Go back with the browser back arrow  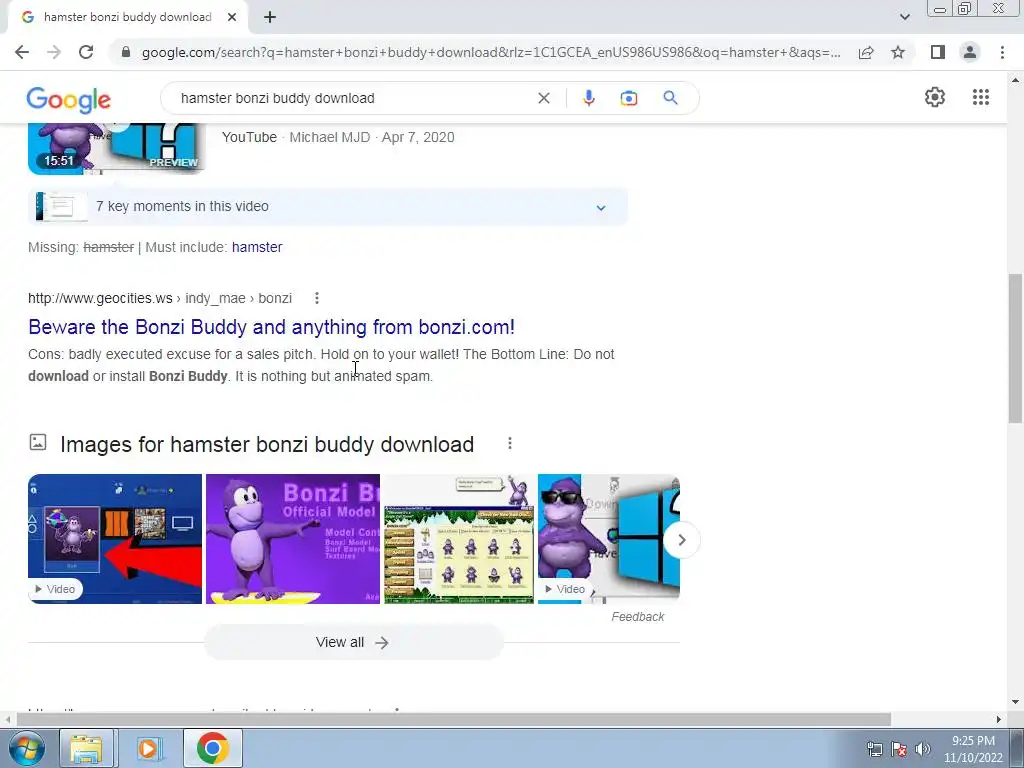22,52
